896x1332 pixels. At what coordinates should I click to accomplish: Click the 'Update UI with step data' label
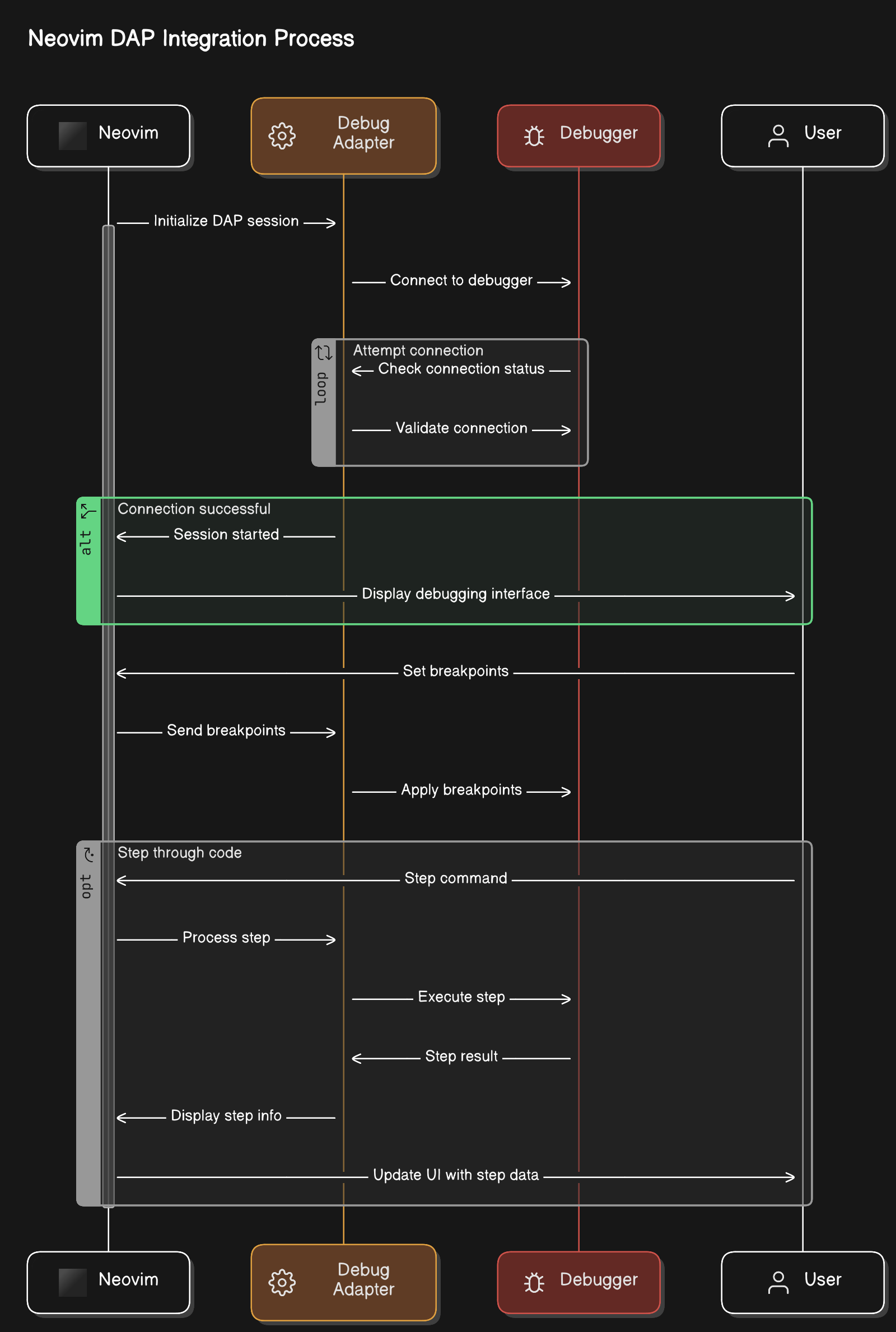[455, 1175]
